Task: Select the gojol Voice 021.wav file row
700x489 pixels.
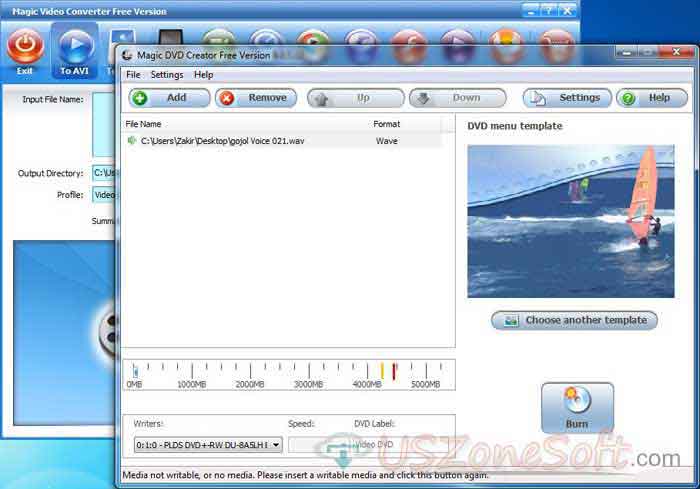Action: click(x=284, y=141)
